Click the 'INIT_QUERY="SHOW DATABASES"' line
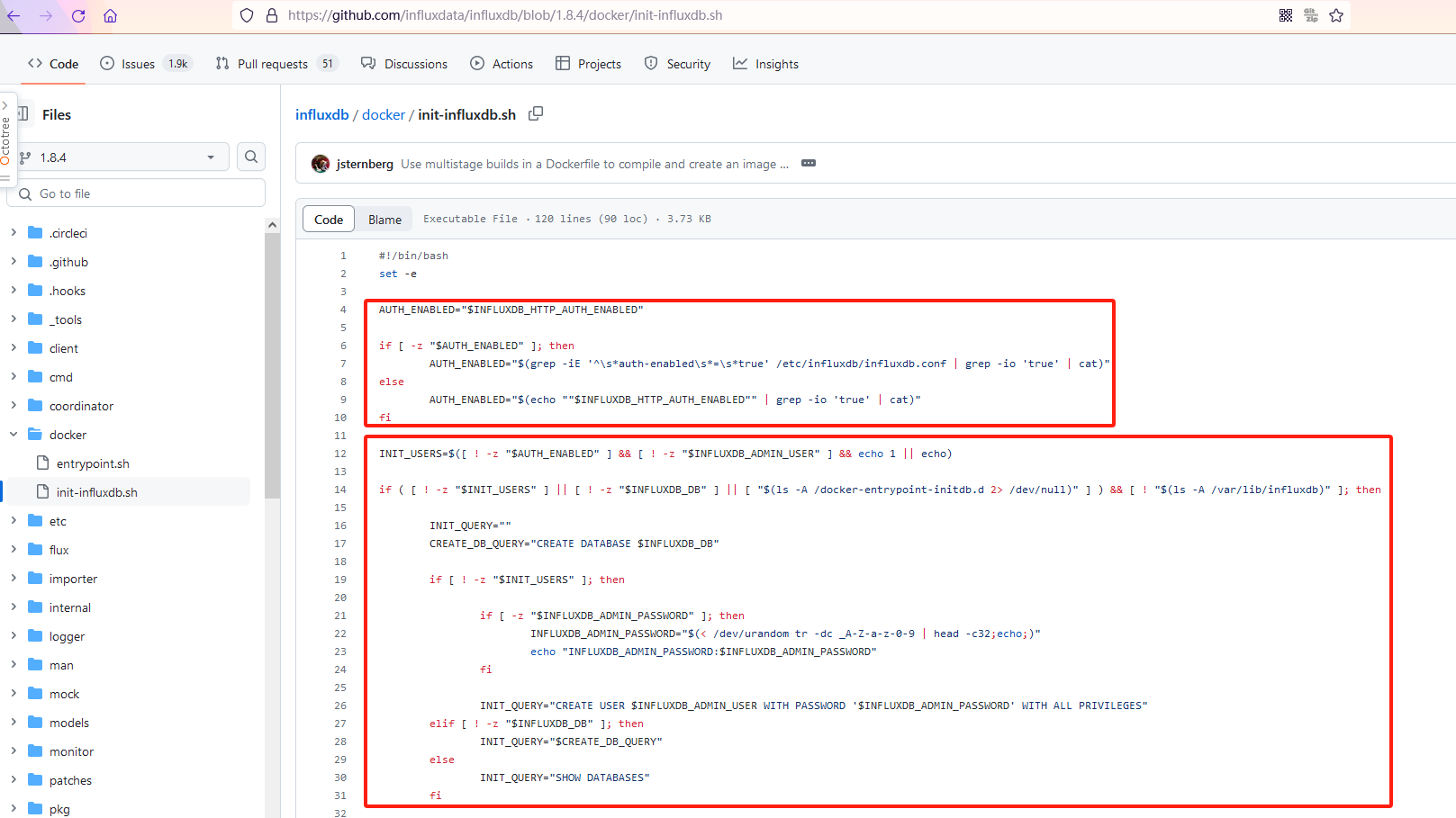The width and height of the screenshot is (1456, 818). [x=565, y=778]
